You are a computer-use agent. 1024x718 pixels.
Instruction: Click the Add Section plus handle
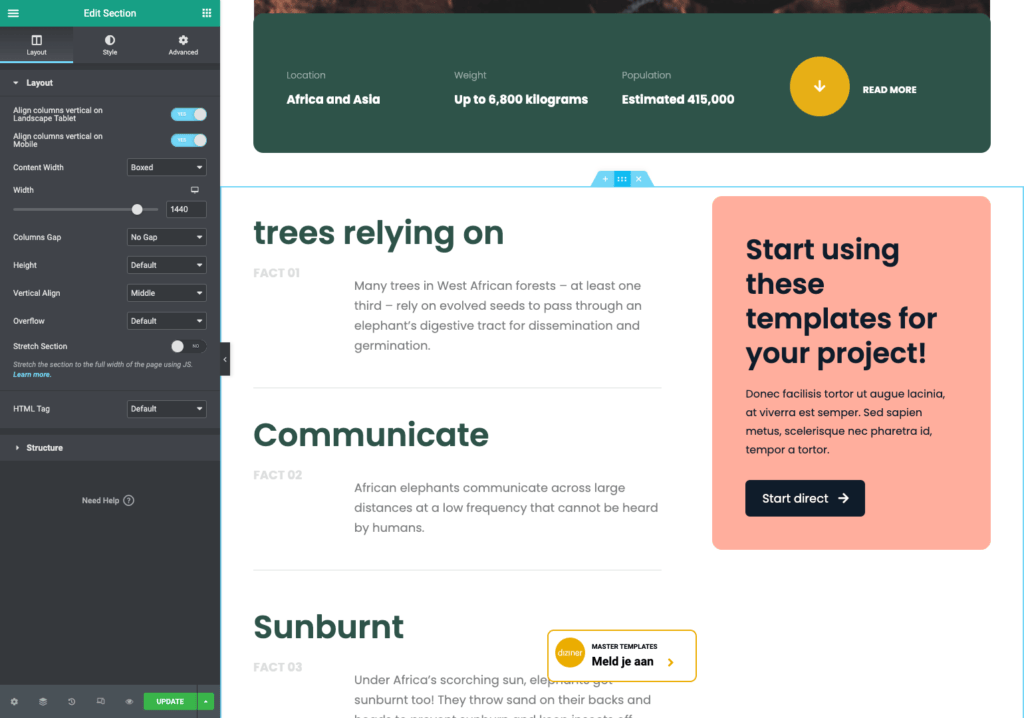[x=605, y=179]
